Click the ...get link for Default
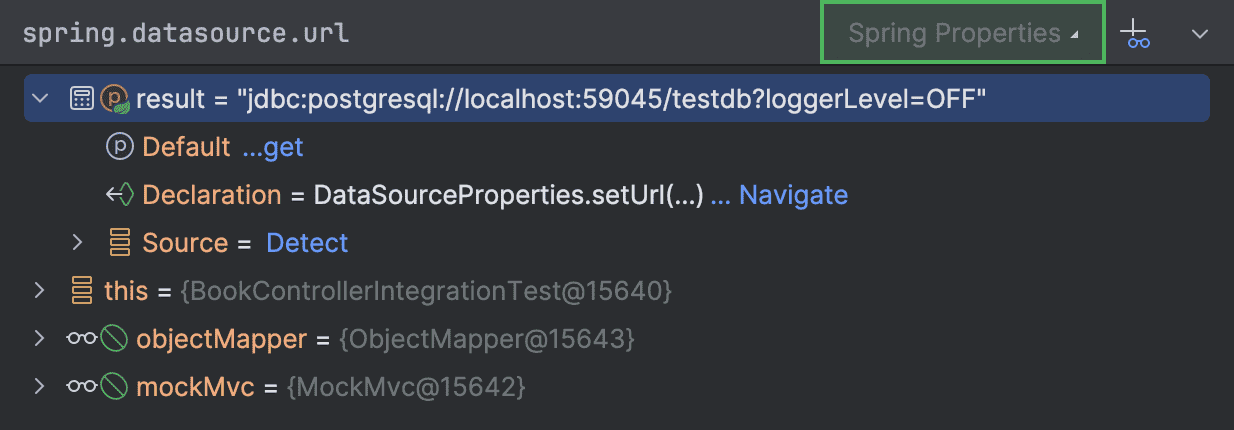The width and height of the screenshot is (1234, 430). (272, 147)
